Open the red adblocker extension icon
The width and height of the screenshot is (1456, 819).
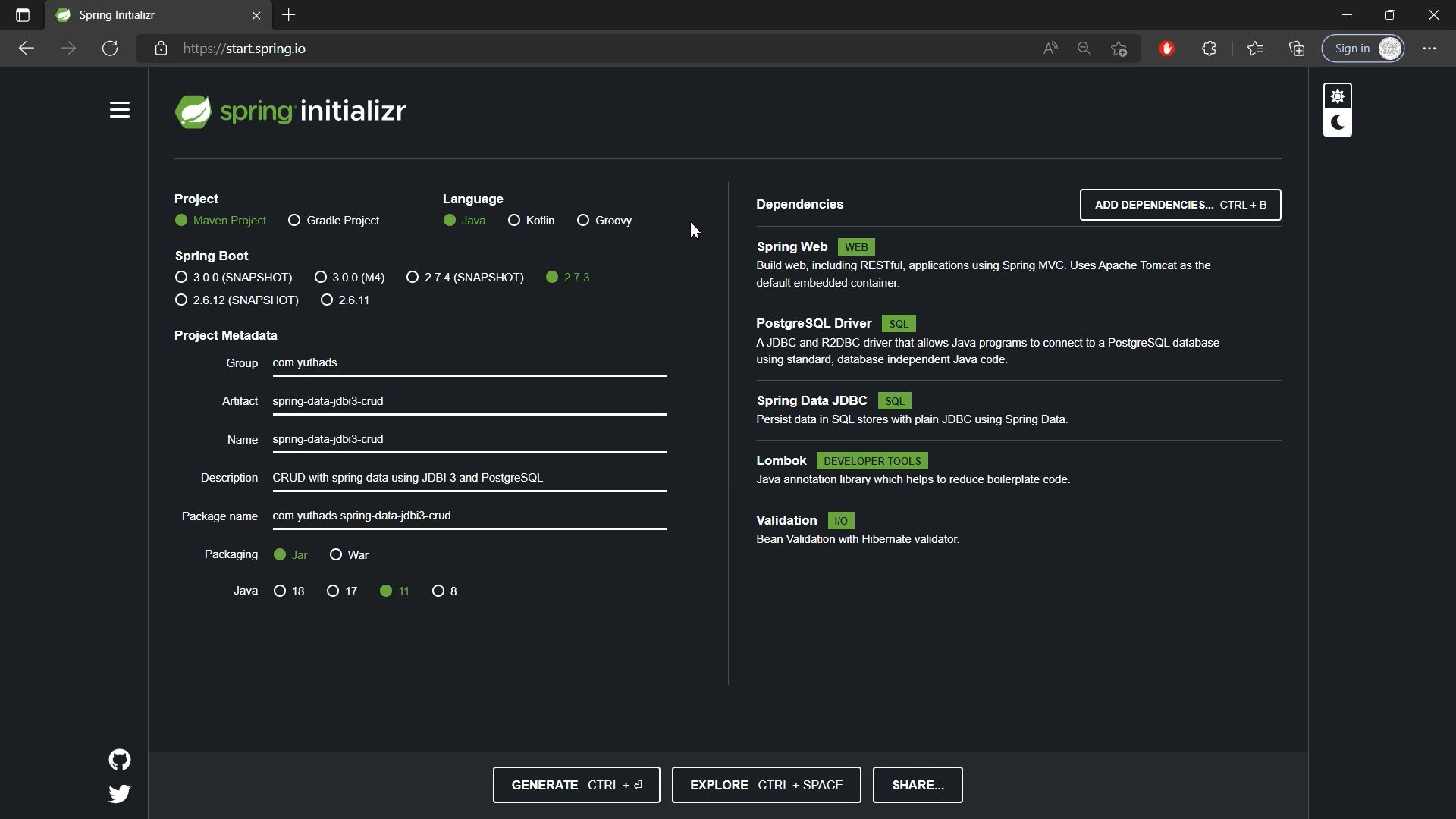click(x=1167, y=49)
